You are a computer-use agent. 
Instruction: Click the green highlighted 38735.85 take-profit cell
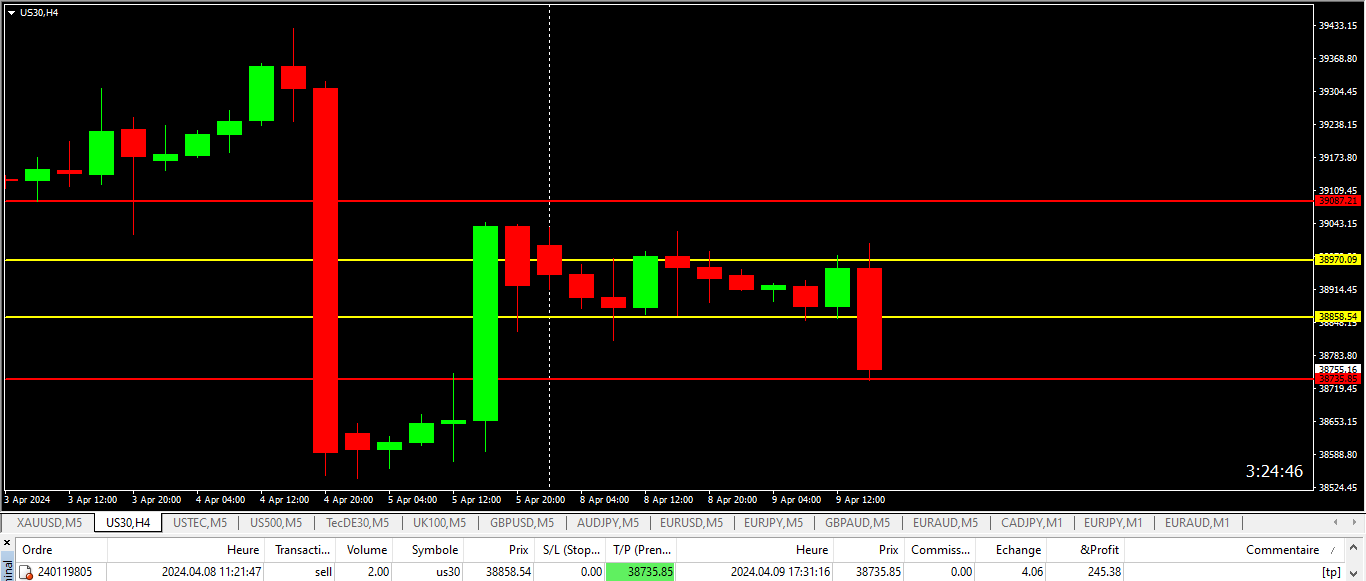pos(641,572)
